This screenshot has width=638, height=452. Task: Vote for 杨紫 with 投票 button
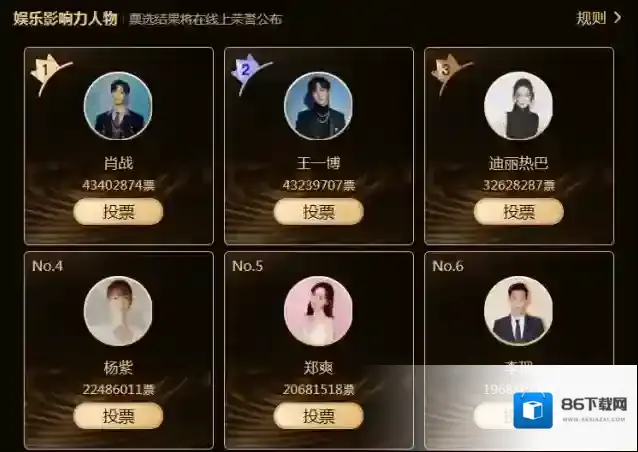[118, 416]
